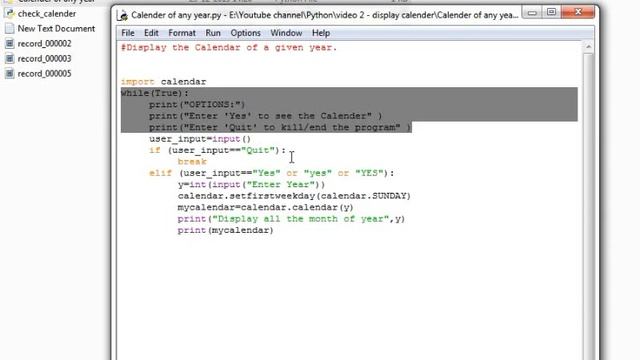The image size is (640, 360).
Task: Click the comment line '#Display the Calendar'
Action: [x=229, y=48]
